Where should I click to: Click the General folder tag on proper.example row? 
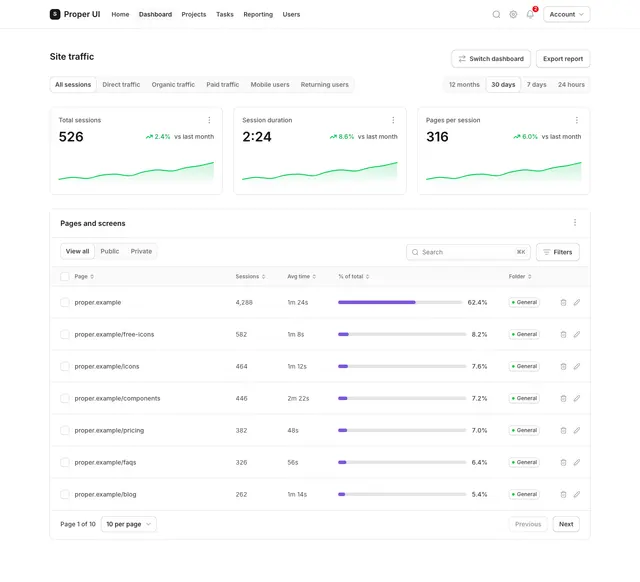524,302
